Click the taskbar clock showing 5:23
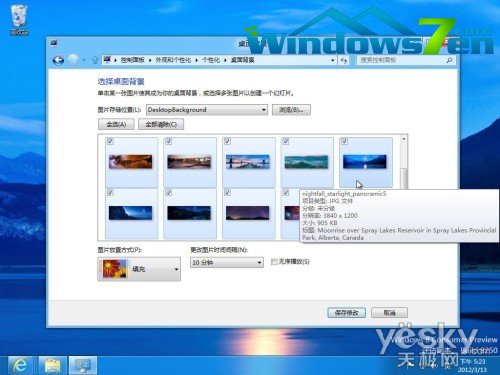The width and height of the screenshot is (500, 375). tap(473, 365)
